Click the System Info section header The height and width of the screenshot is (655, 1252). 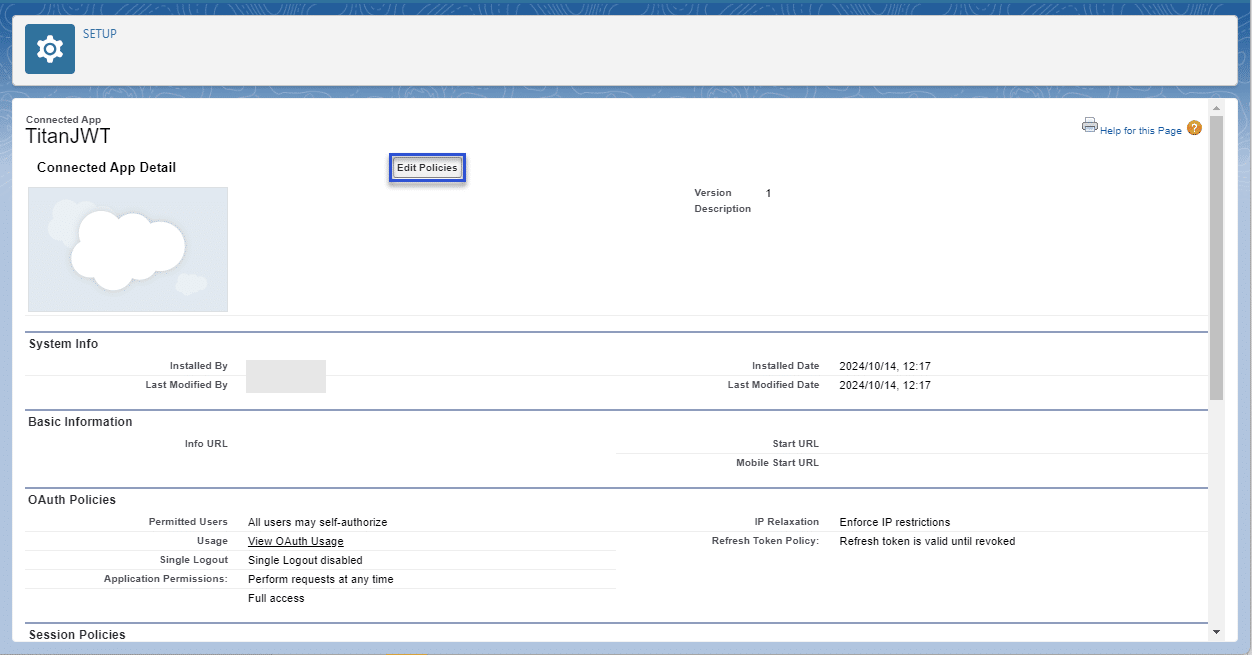[x=64, y=344]
